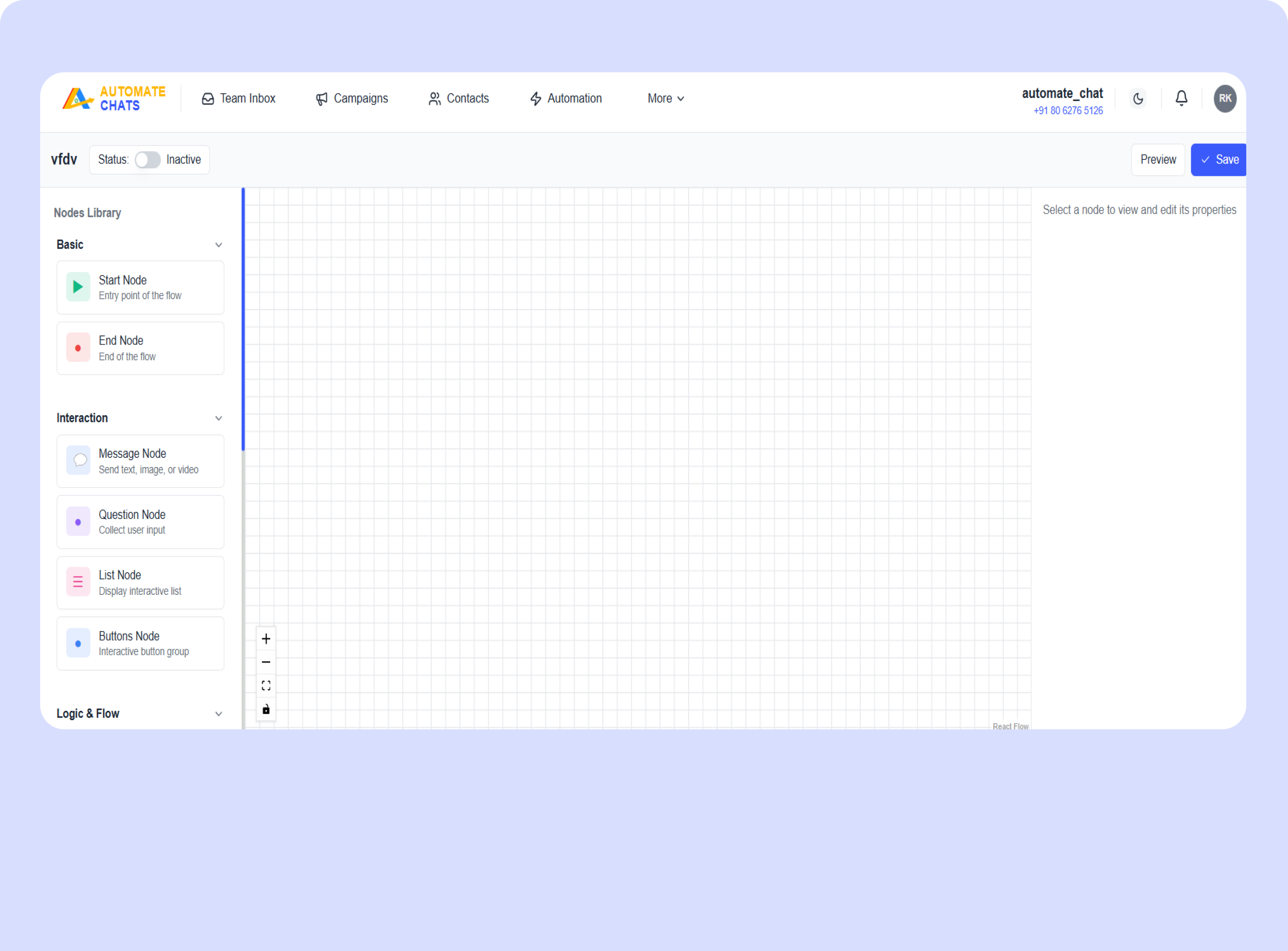Screen dimensions: 1288x951
Task: Open the Contacts page
Action: coord(459,98)
